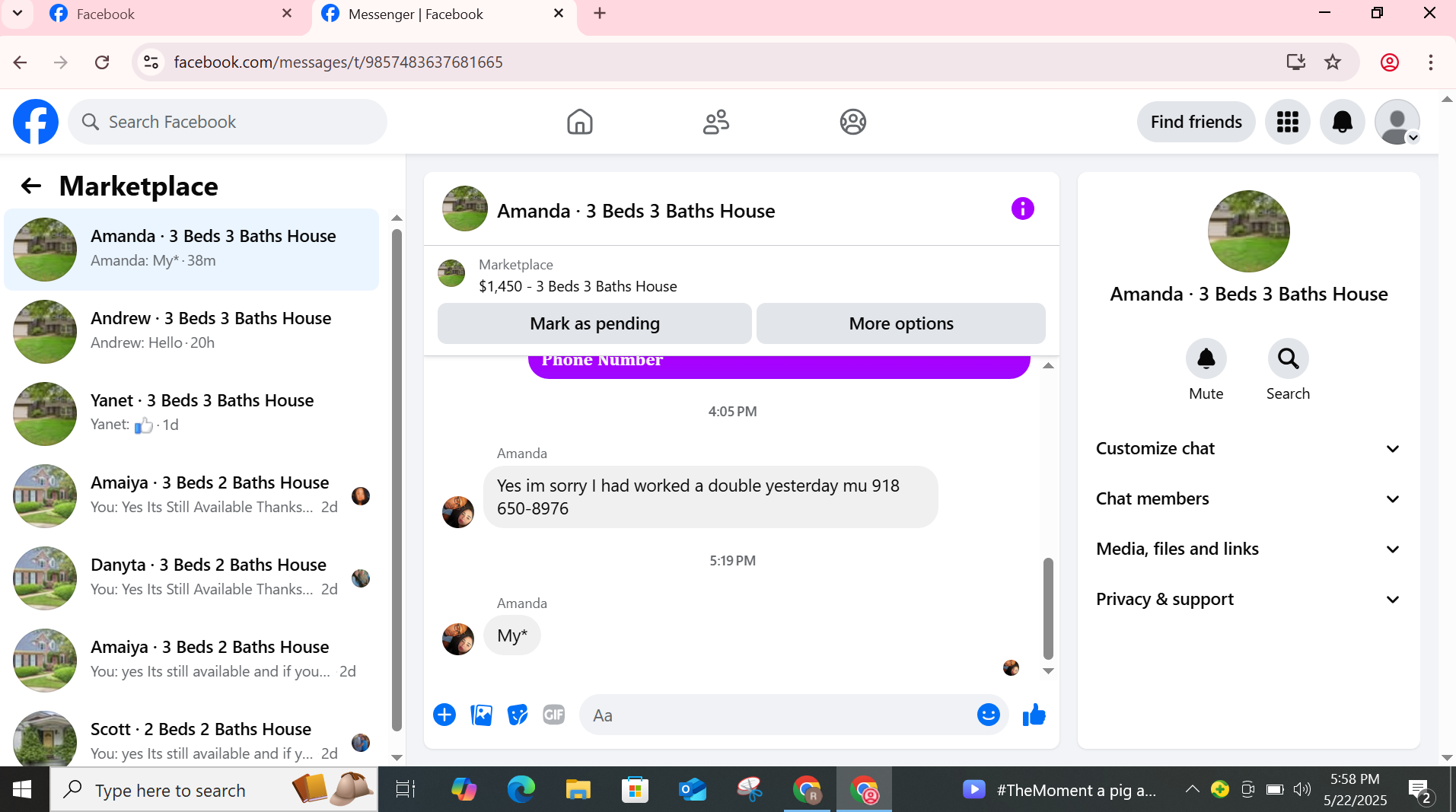The image size is (1456, 812).
Task: Open the Menu grid icon
Action: click(x=1287, y=122)
